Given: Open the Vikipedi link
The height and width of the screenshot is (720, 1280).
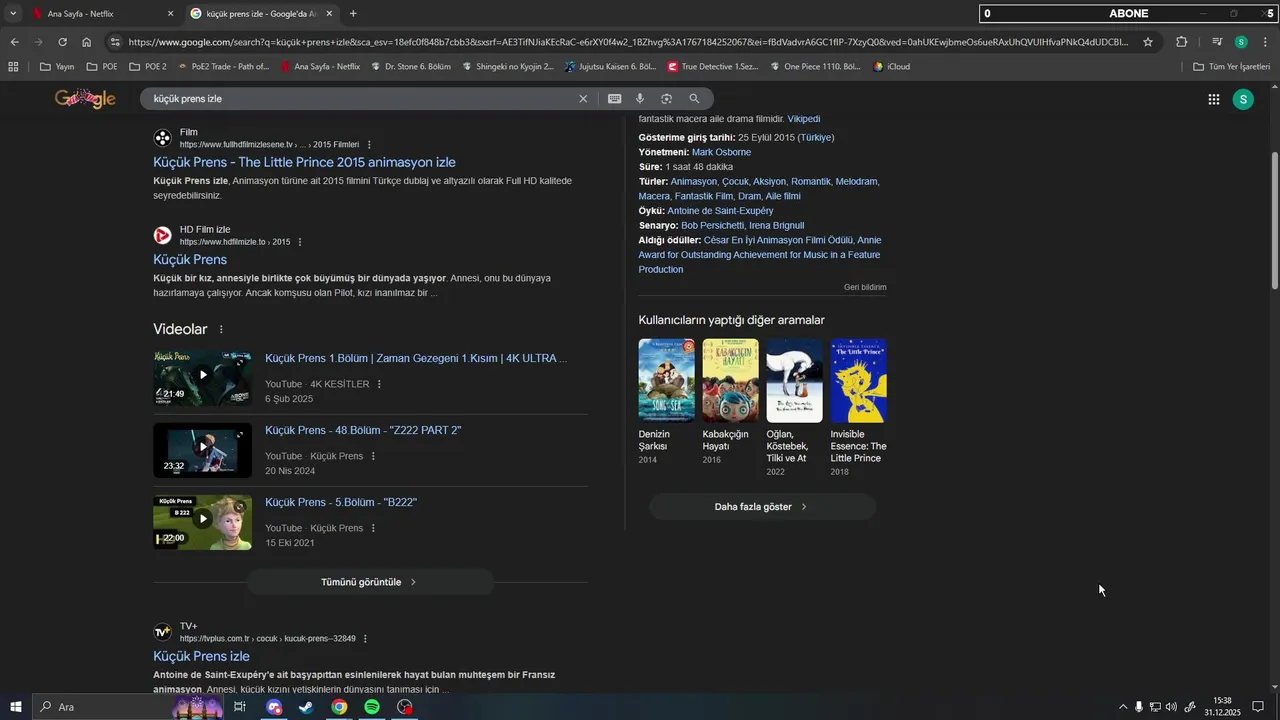Looking at the screenshot, I should click(x=803, y=119).
